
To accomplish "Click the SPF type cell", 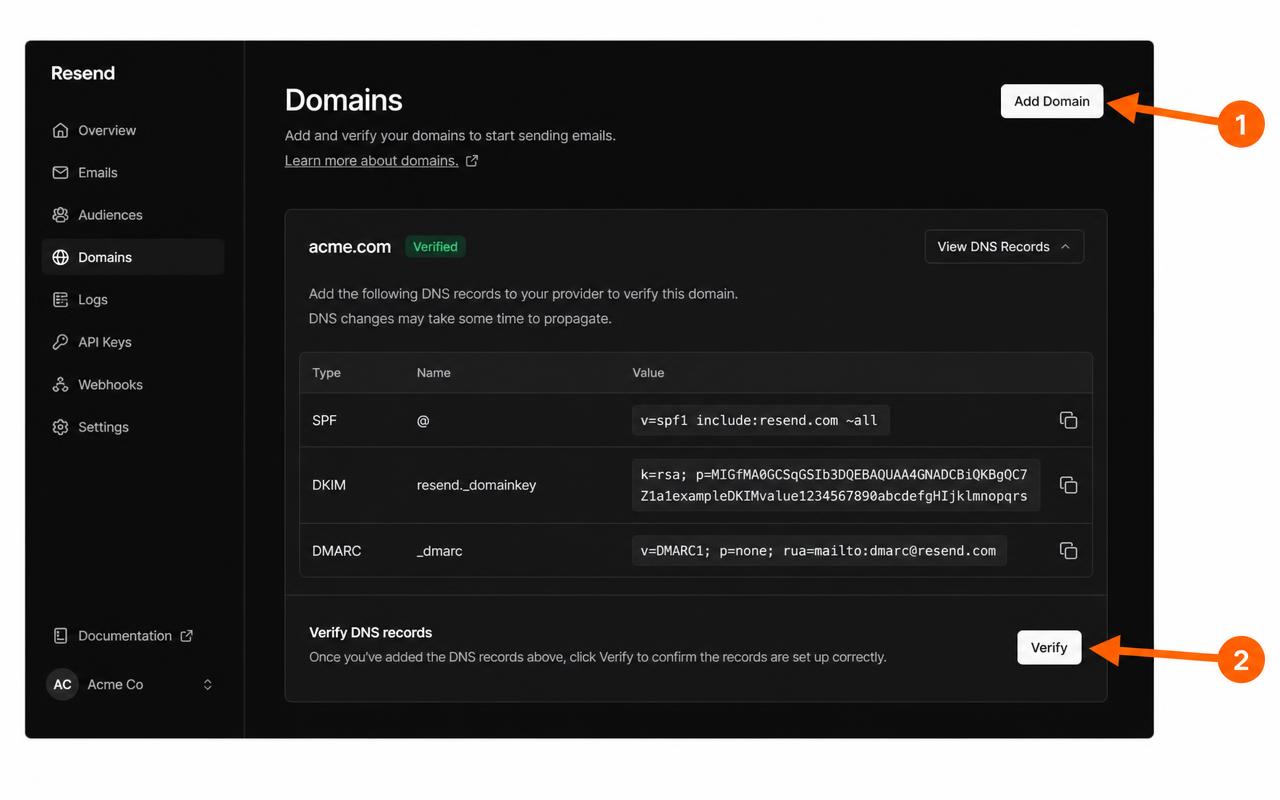I will click(325, 421).
